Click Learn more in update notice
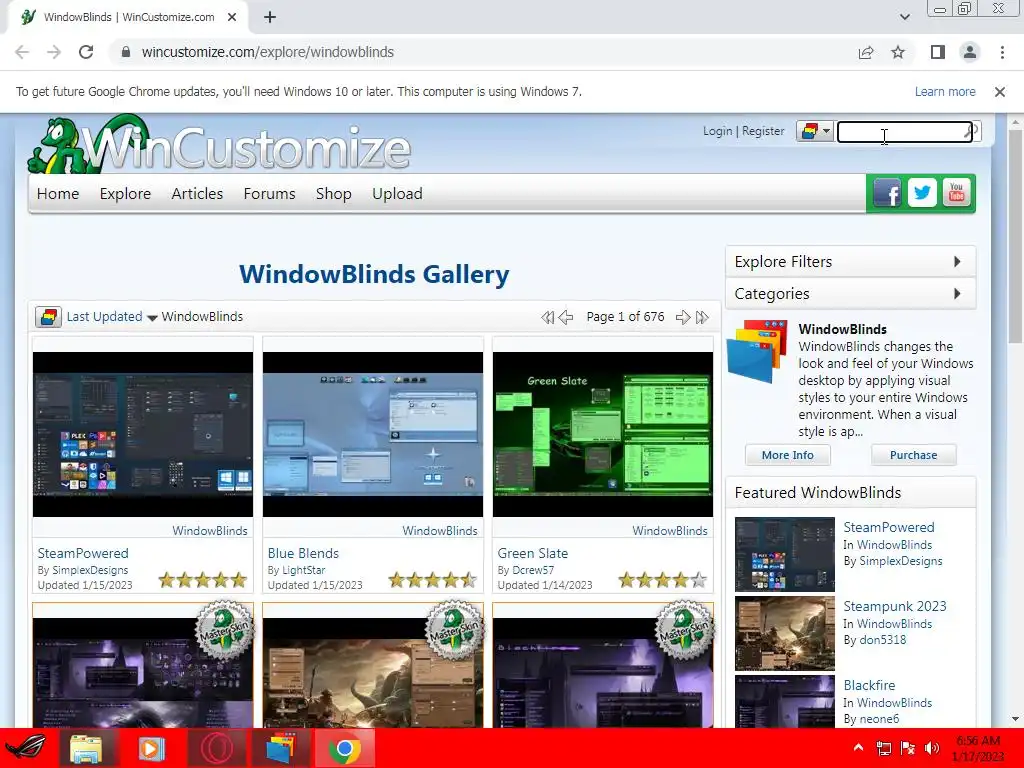Screen dimensions: 1024x768 [945, 92]
